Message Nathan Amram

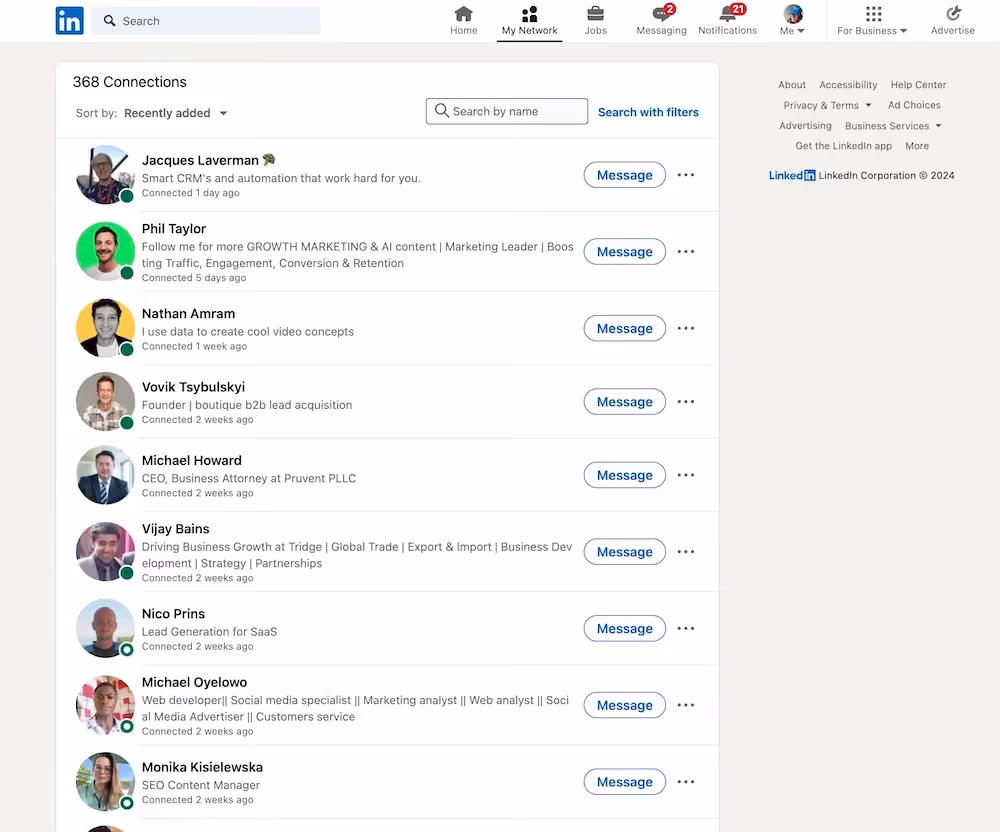point(624,328)
